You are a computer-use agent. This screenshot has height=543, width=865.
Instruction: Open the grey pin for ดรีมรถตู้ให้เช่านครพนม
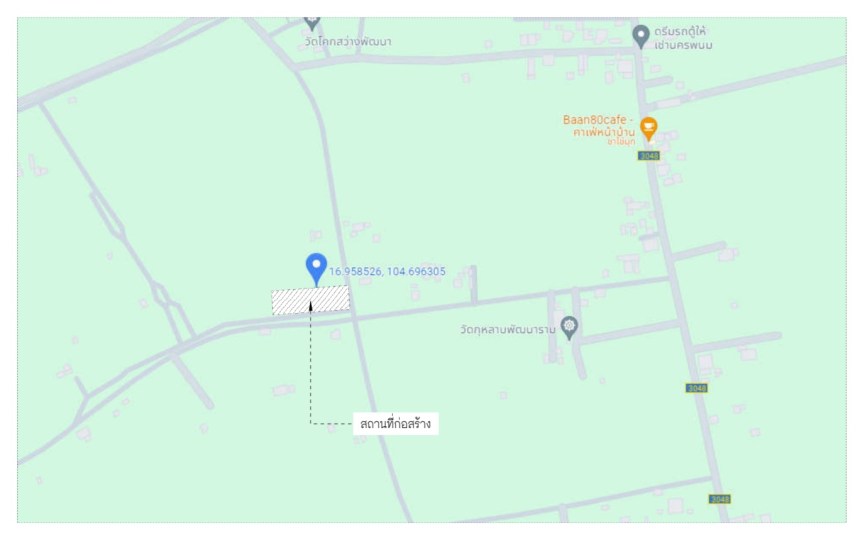640,37
